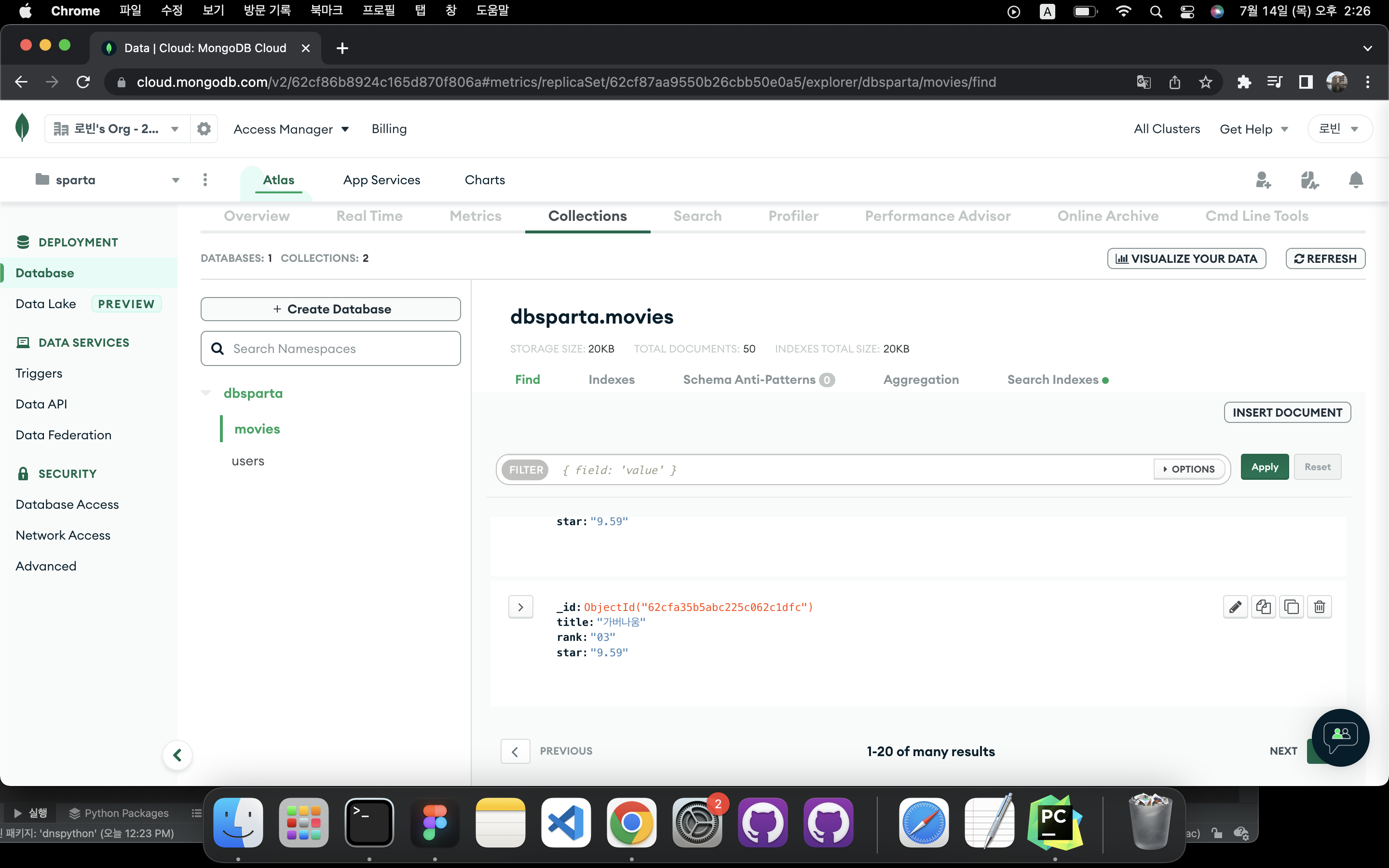Switch to the Metrics tab
Screen dimensions: 1389x868
coord(475,216)
